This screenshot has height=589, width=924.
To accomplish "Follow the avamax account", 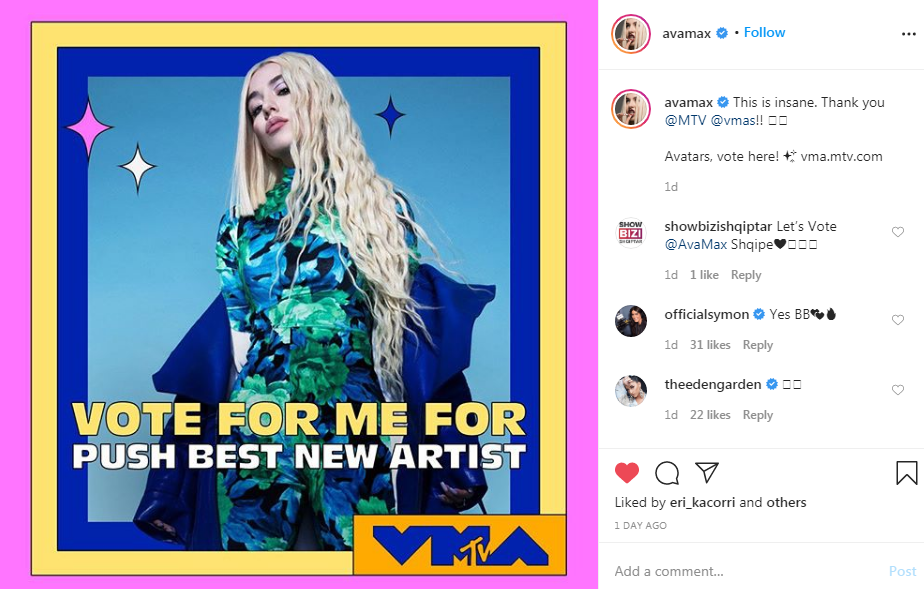I will click(764, 32).
